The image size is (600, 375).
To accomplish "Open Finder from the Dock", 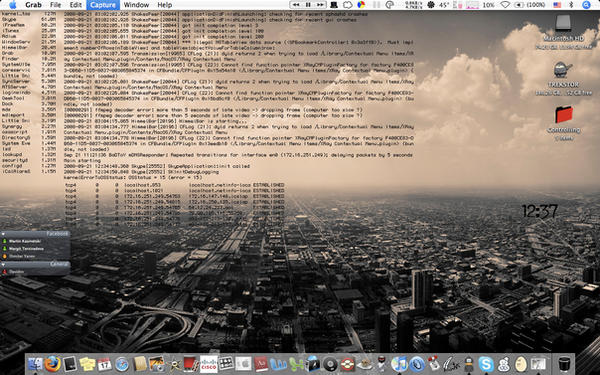I will [x=35, y=364].
